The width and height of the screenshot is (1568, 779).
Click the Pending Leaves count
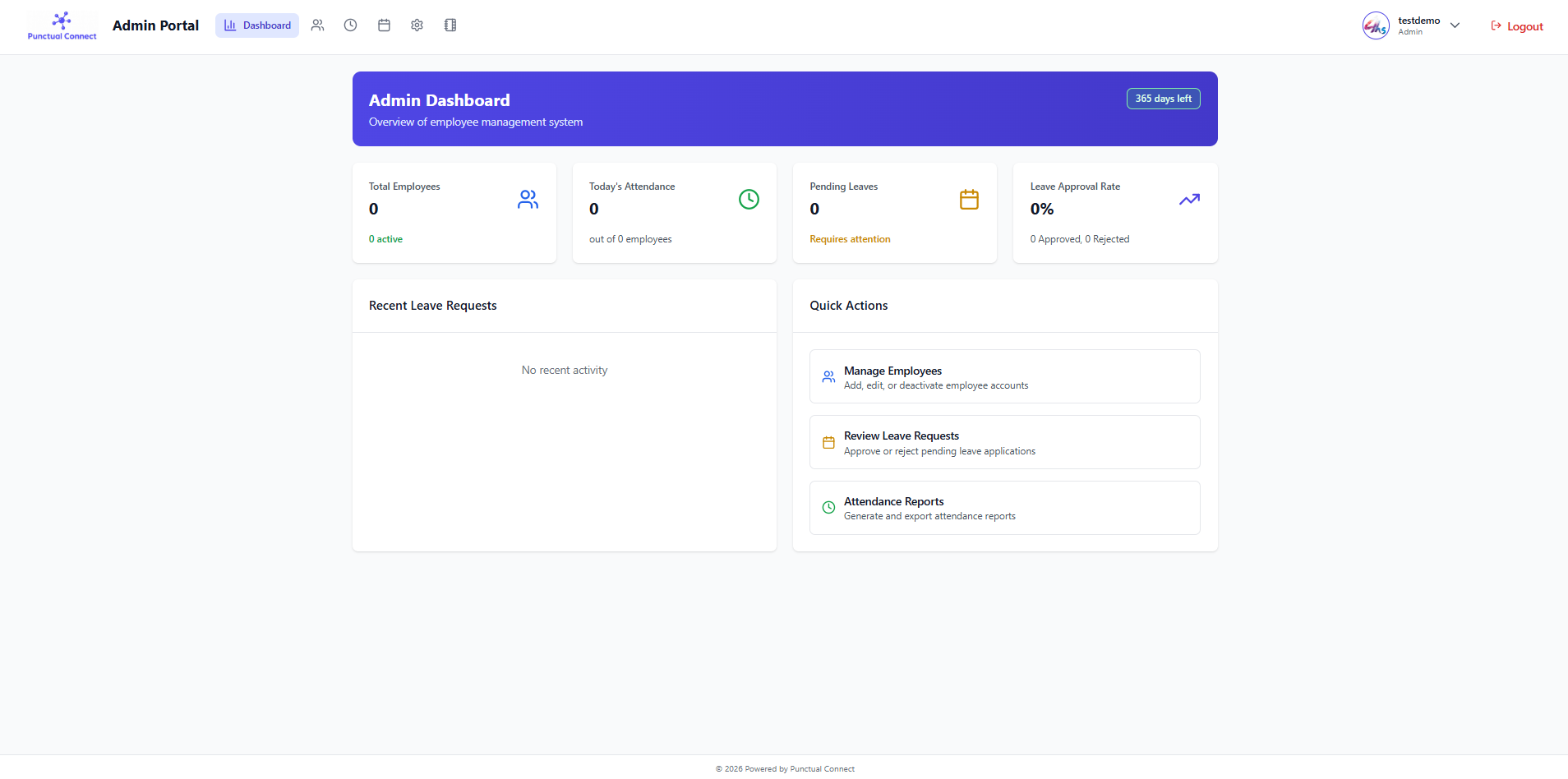point(814,209)
